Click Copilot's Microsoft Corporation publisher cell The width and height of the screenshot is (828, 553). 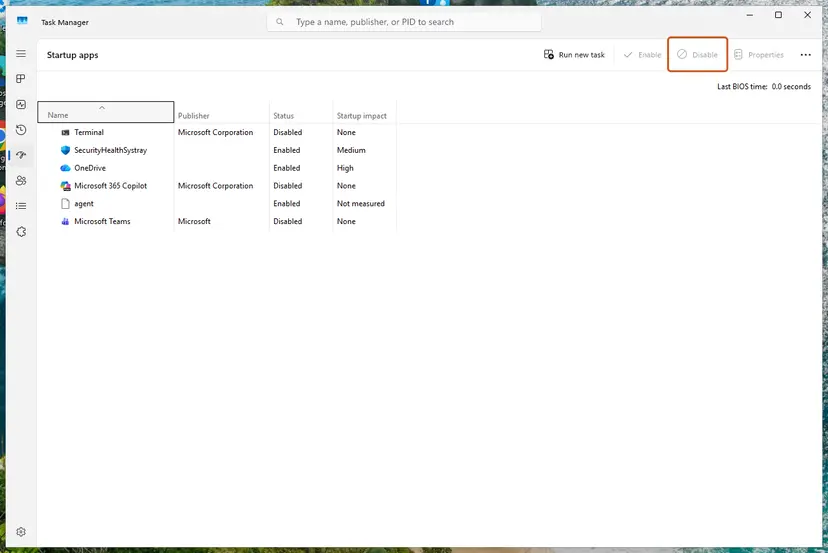[215, 186]
